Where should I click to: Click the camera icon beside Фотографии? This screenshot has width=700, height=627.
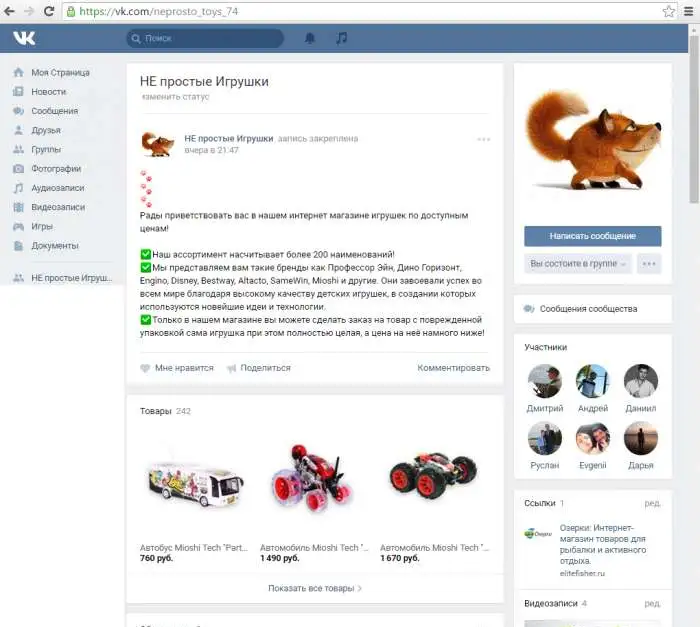pyautogui.click(x=18, y=168)
